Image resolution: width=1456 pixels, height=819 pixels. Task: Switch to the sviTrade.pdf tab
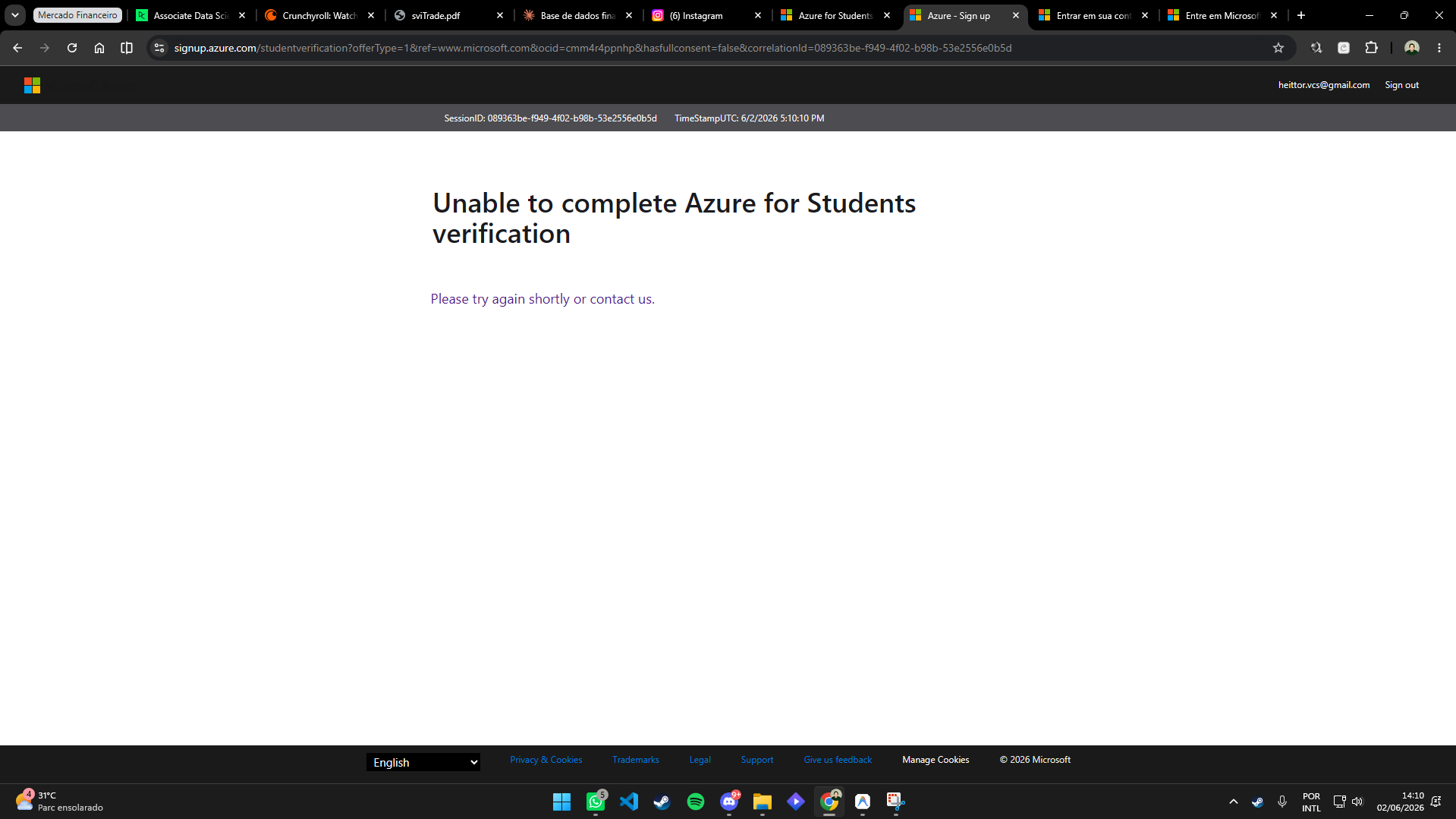pos(448,15)
